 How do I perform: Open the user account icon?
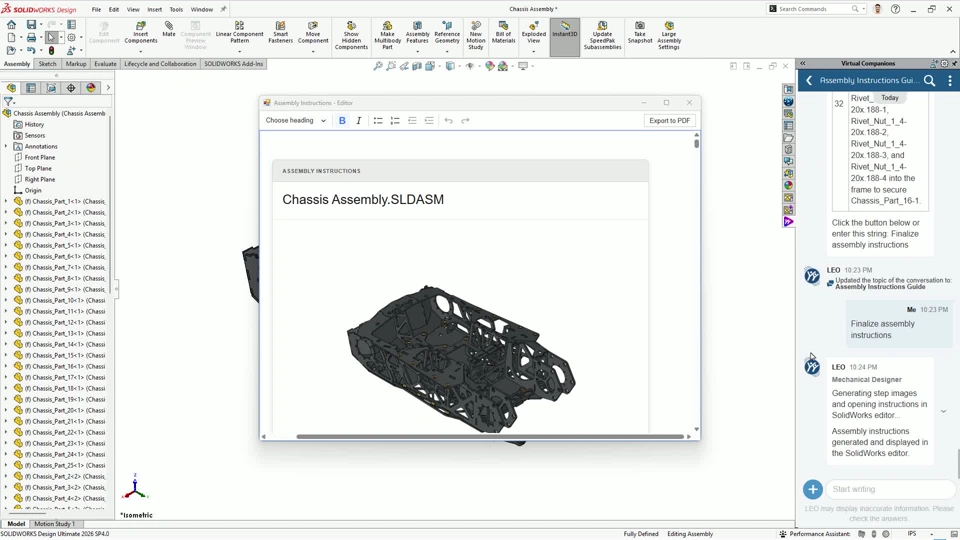pyautogui.click(x=877, y=9)
